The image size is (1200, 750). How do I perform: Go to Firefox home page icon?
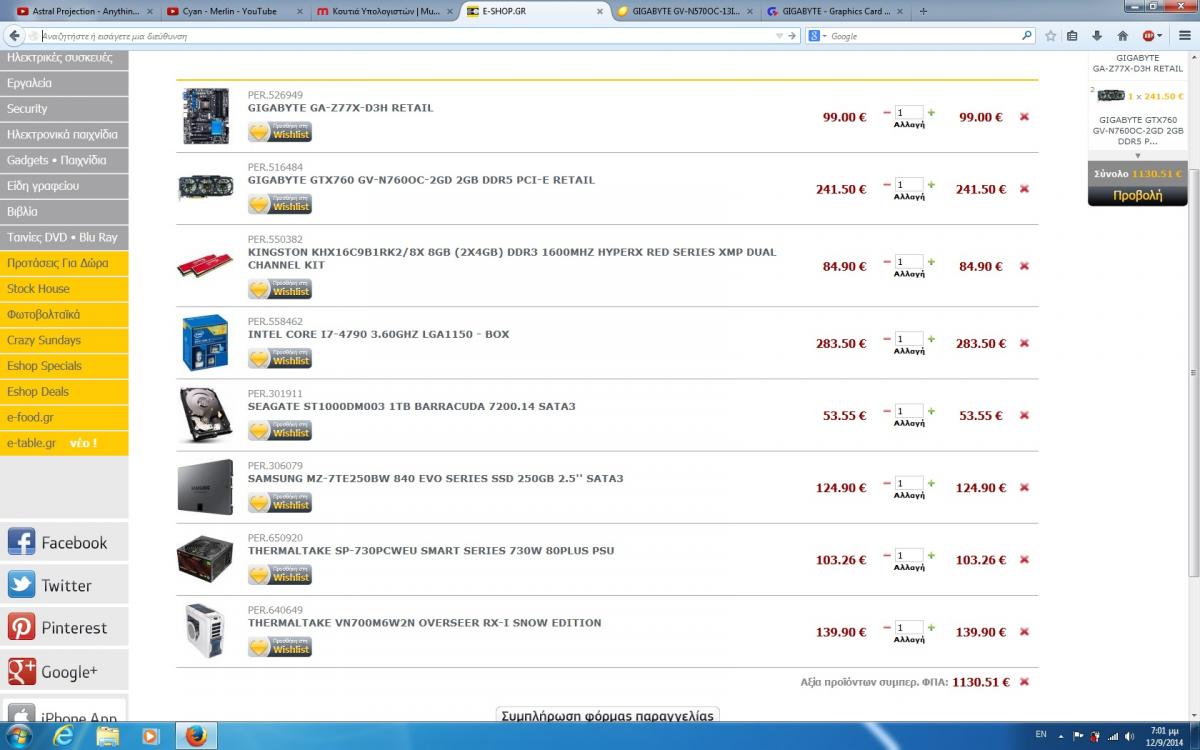coord(1122,35)
